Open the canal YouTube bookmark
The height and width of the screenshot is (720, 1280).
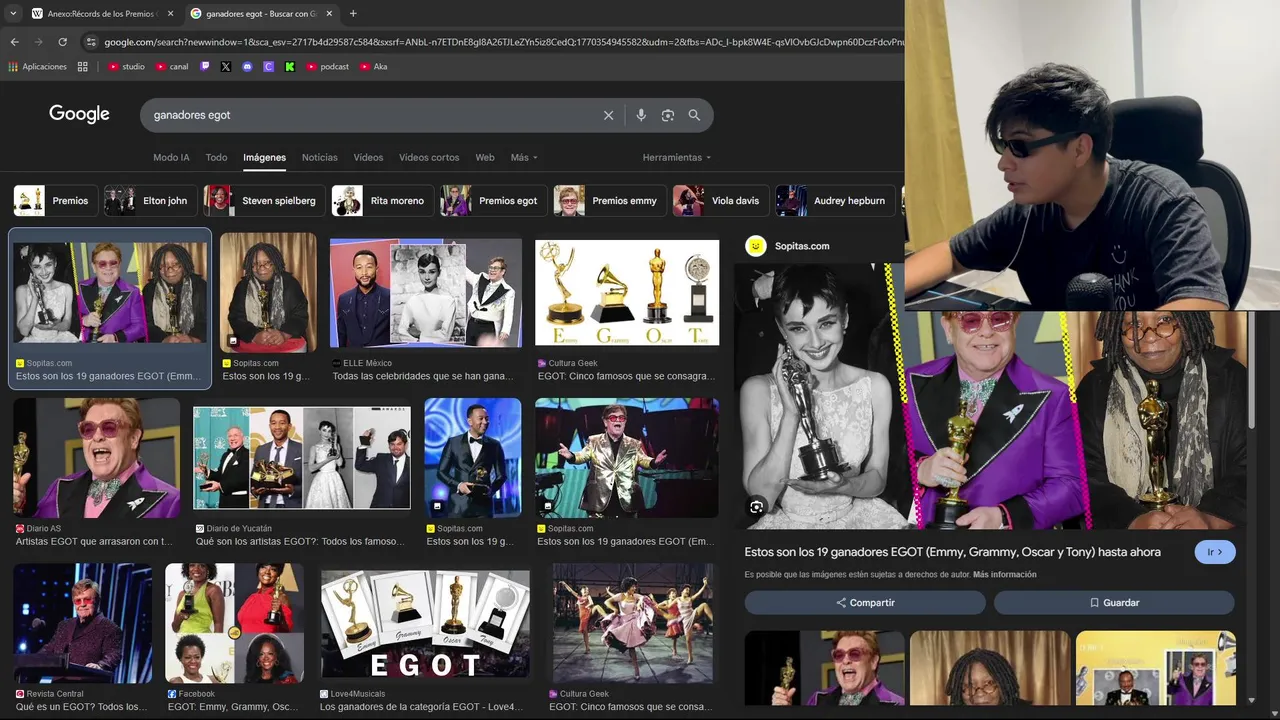tap(172, 67)
